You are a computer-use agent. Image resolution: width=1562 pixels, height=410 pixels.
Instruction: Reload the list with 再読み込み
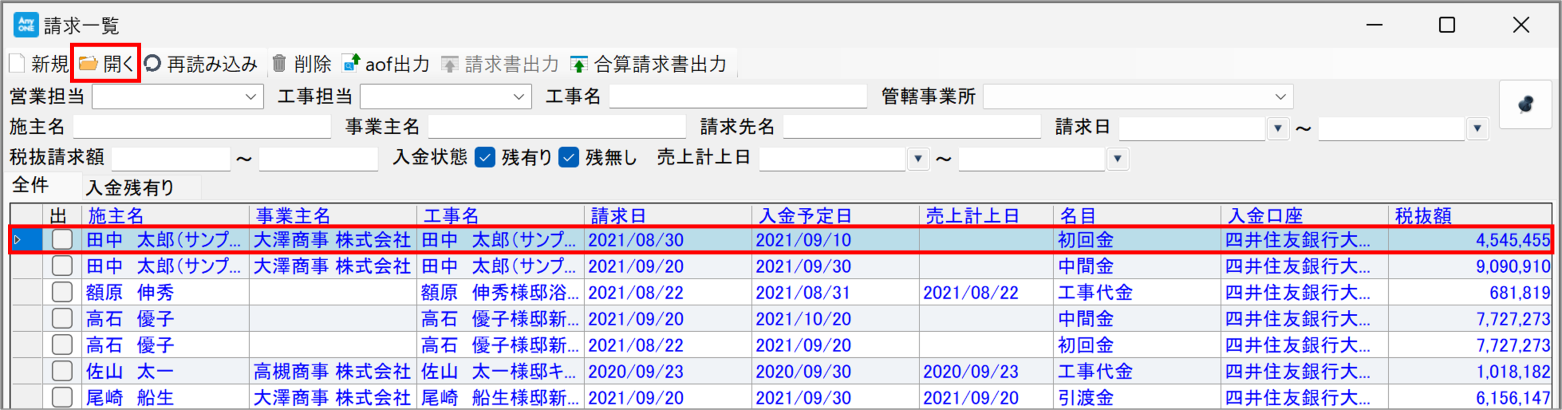[x=152, y=64]
